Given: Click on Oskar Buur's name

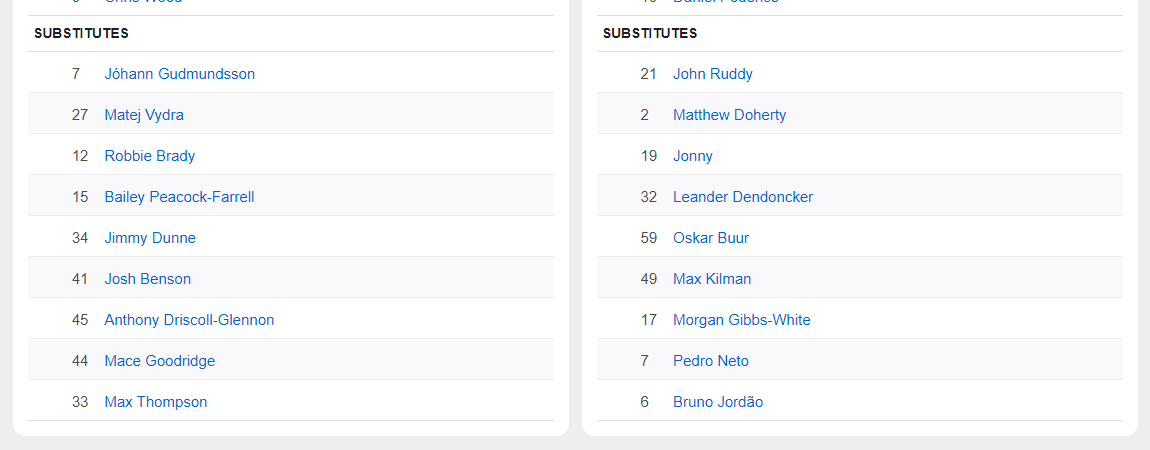Looking at the screenshot, I should pyautogui.click(x=711, y=238).
